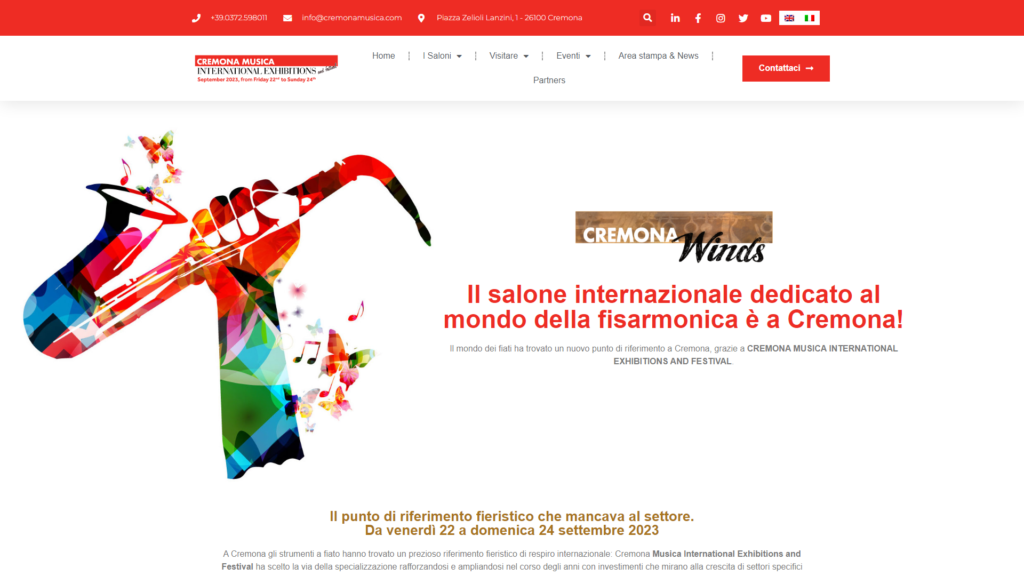Click the Contattaci button
The height and width of the screenshot is (576, 1024).
(786, 68)
